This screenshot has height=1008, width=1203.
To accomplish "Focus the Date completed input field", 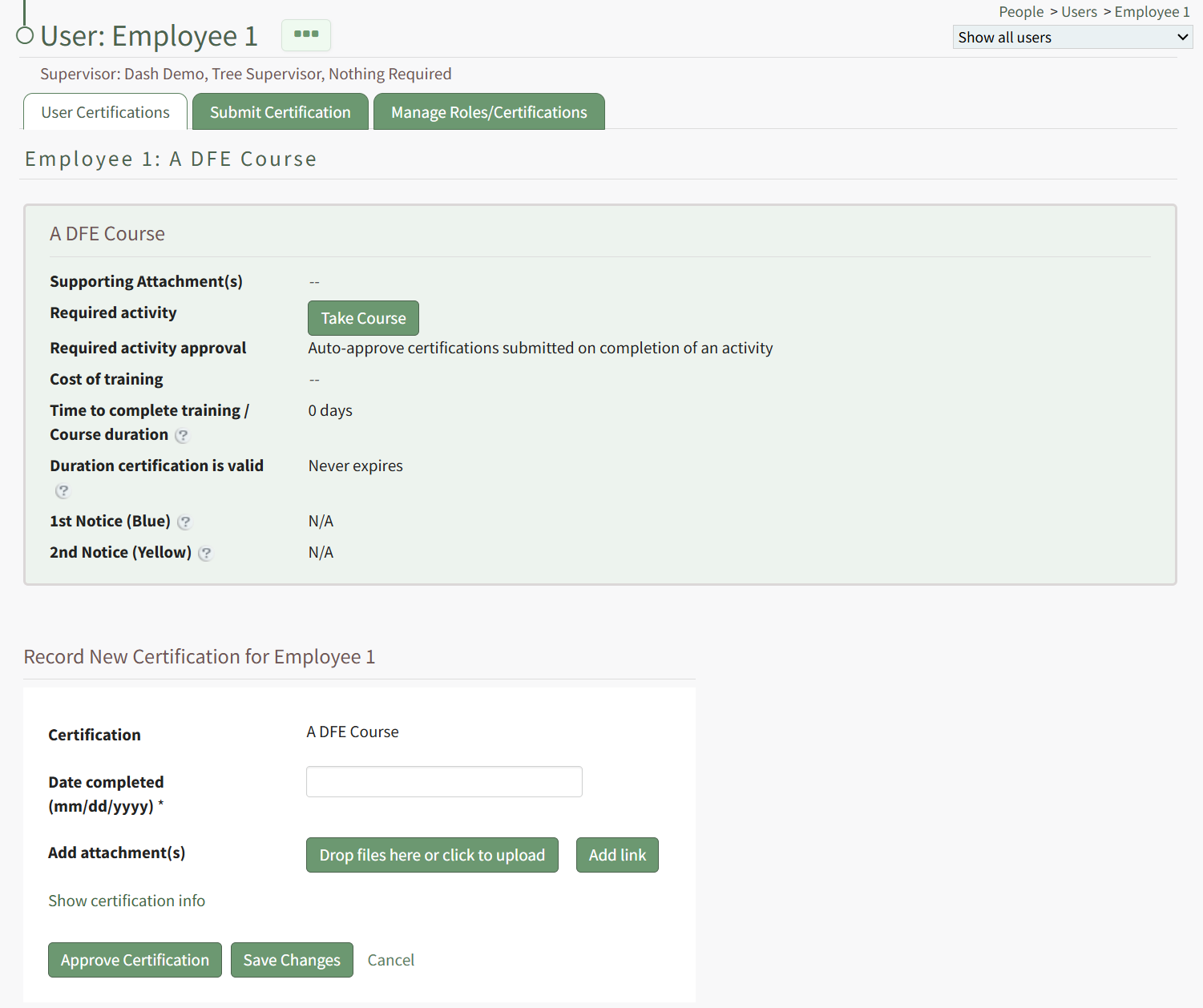I will pos(444,782).
